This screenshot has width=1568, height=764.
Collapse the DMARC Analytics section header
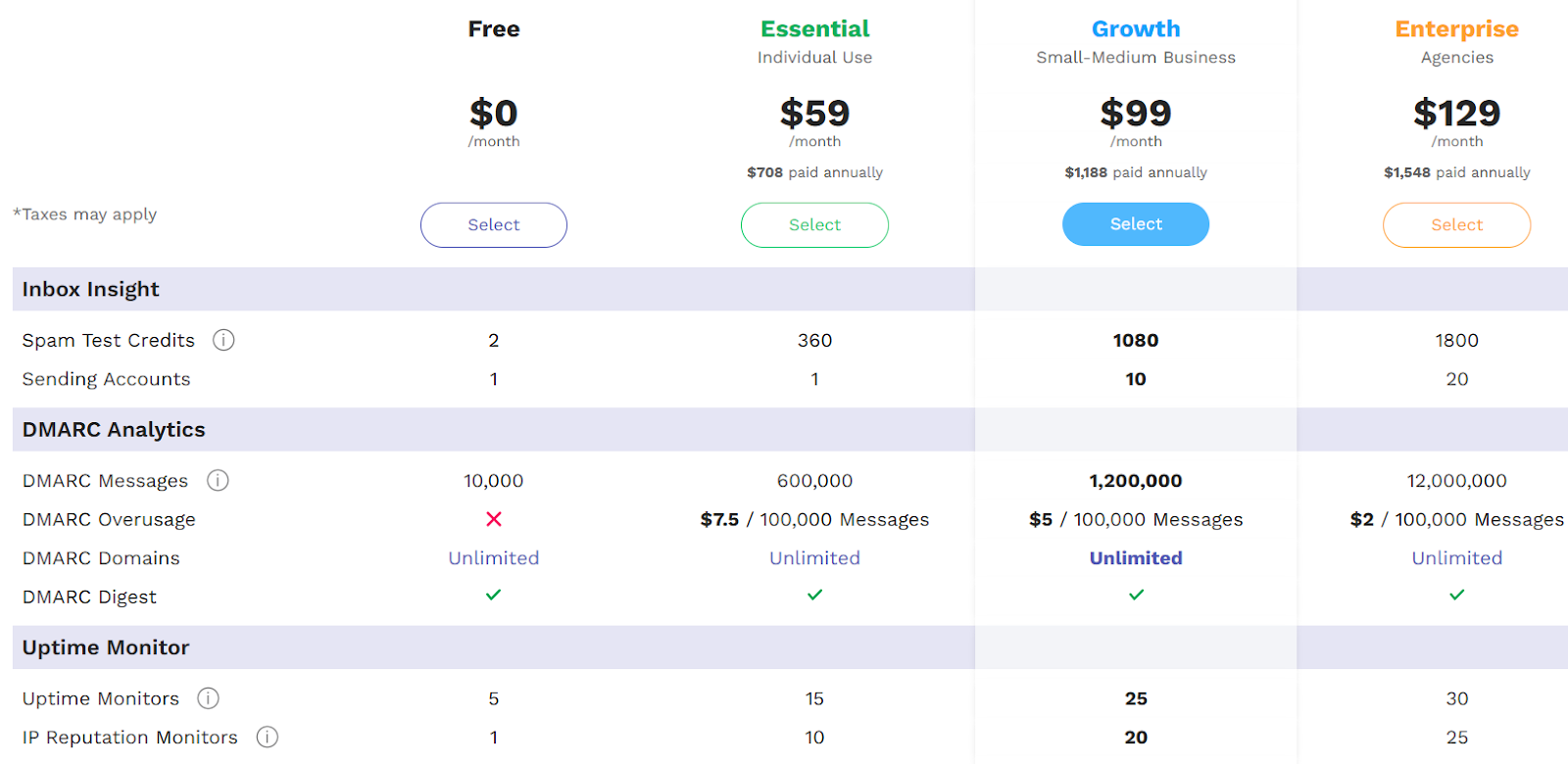pyautogui.click(x=114, y=429)
